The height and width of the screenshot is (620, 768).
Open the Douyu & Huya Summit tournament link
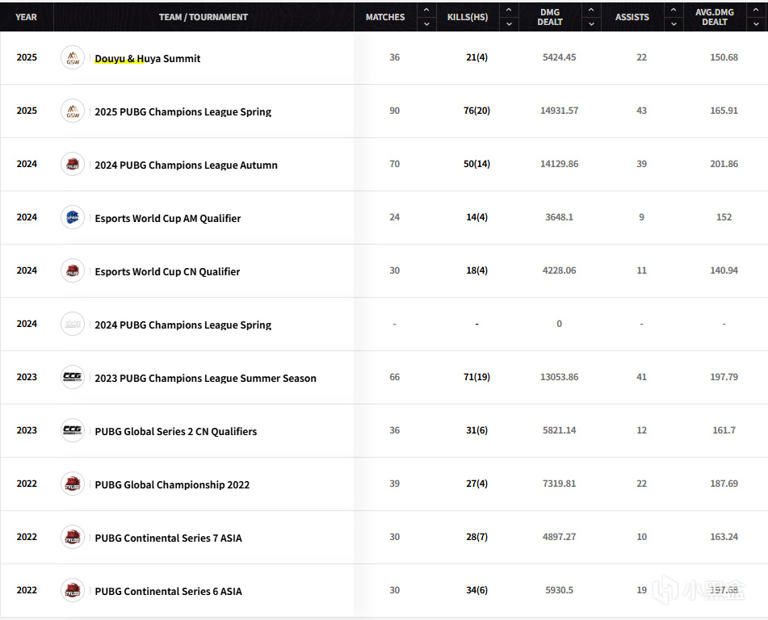(147, 59)
